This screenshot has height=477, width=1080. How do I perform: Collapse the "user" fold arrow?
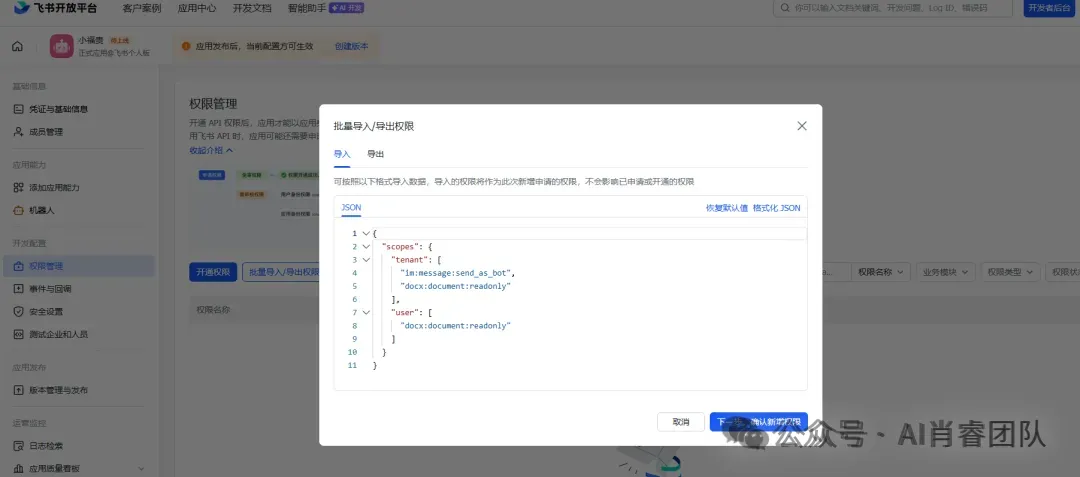coord(366,312)
